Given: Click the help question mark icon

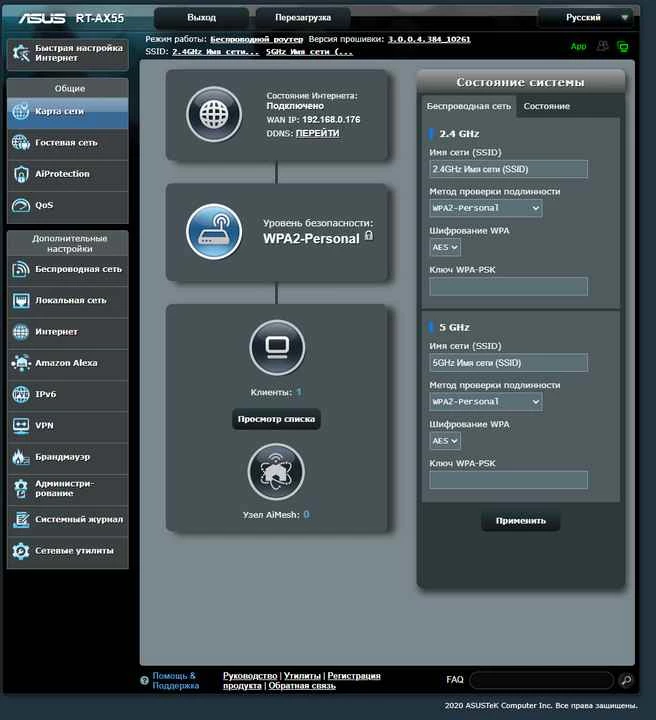Looking at the screenshot, I should pos(144,681).
